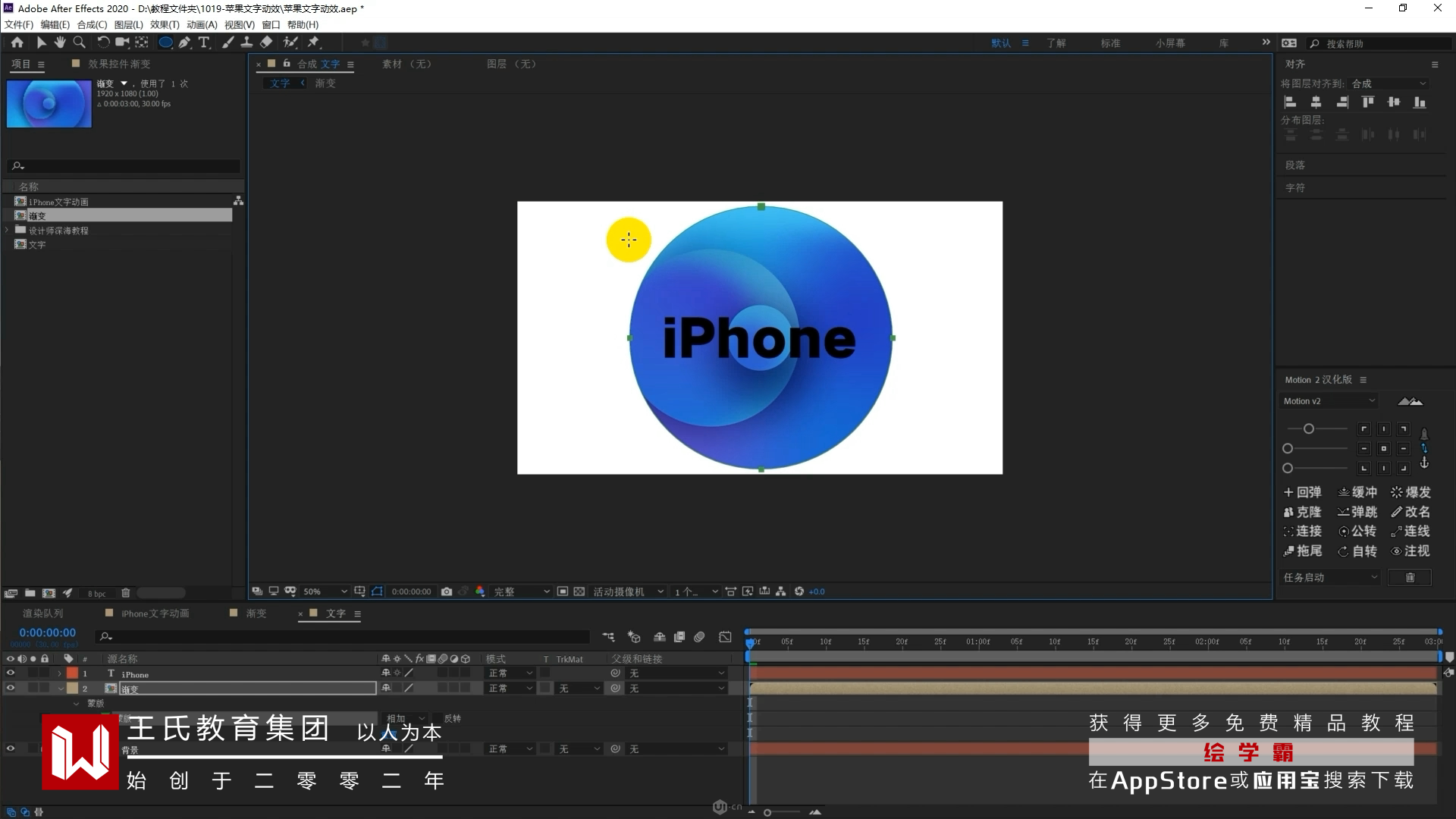Expand the iPhone layer properties
This screenshot has height=819, width=1456.
point(60,673)
